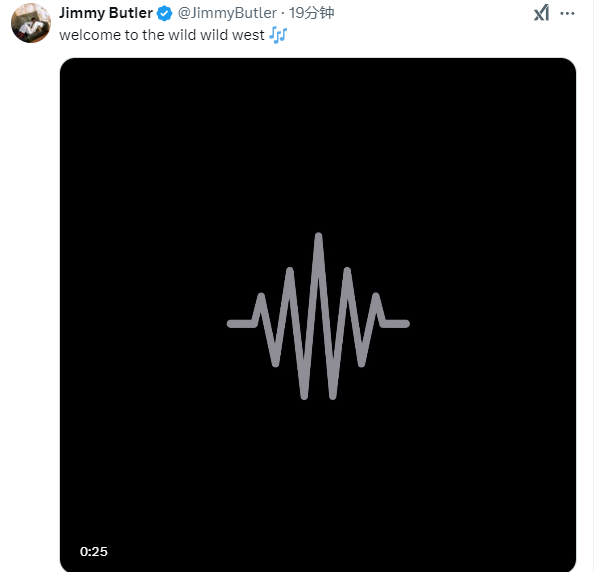Click the 0:25 duration label
Viewport: 596px width, 572px height.
pyautogui.click(x=94, y=551)
